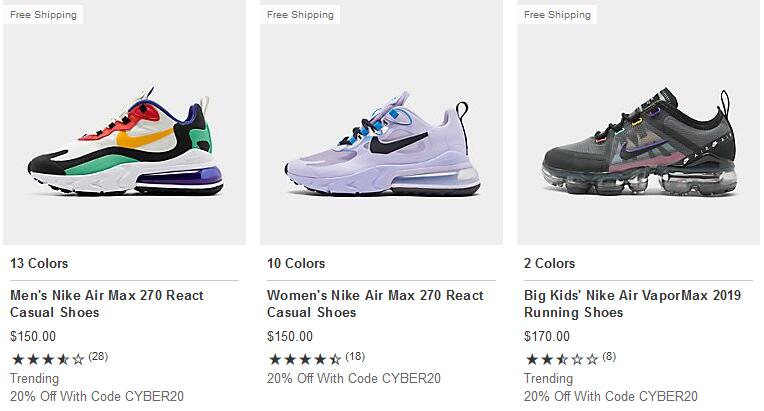
Task: View the 13 Colors options
Action: pyautogui.click(x=39, y=263)
